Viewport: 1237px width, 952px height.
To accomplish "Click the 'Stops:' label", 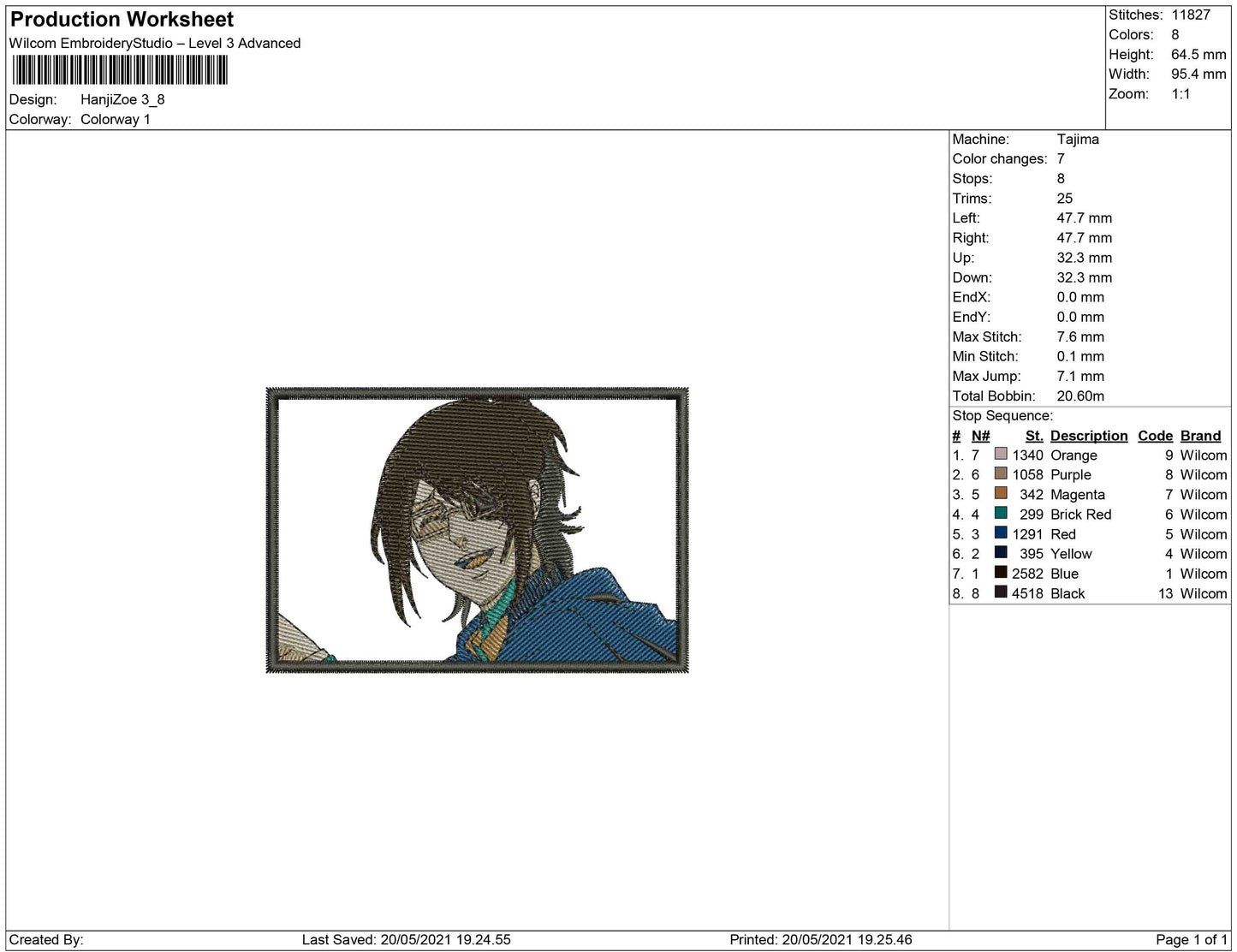I will tap(972, 178).
